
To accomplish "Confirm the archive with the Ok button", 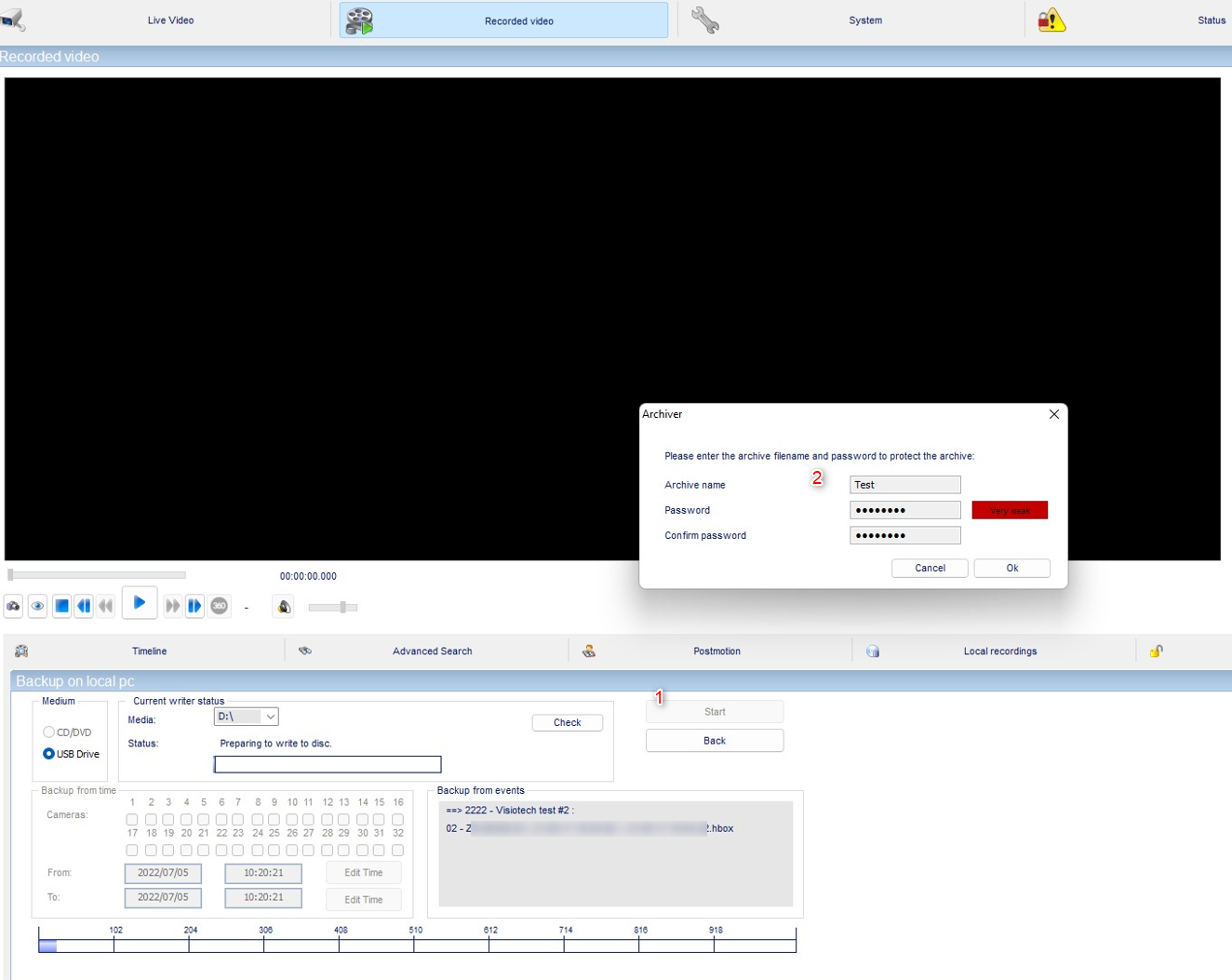I will (x=1011, y=568).
